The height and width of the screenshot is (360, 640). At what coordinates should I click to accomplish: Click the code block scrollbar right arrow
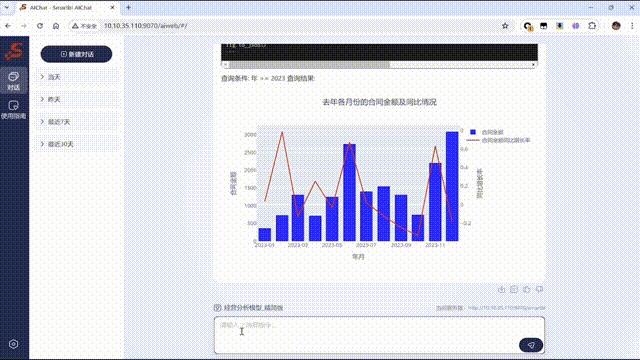[533, 64]
